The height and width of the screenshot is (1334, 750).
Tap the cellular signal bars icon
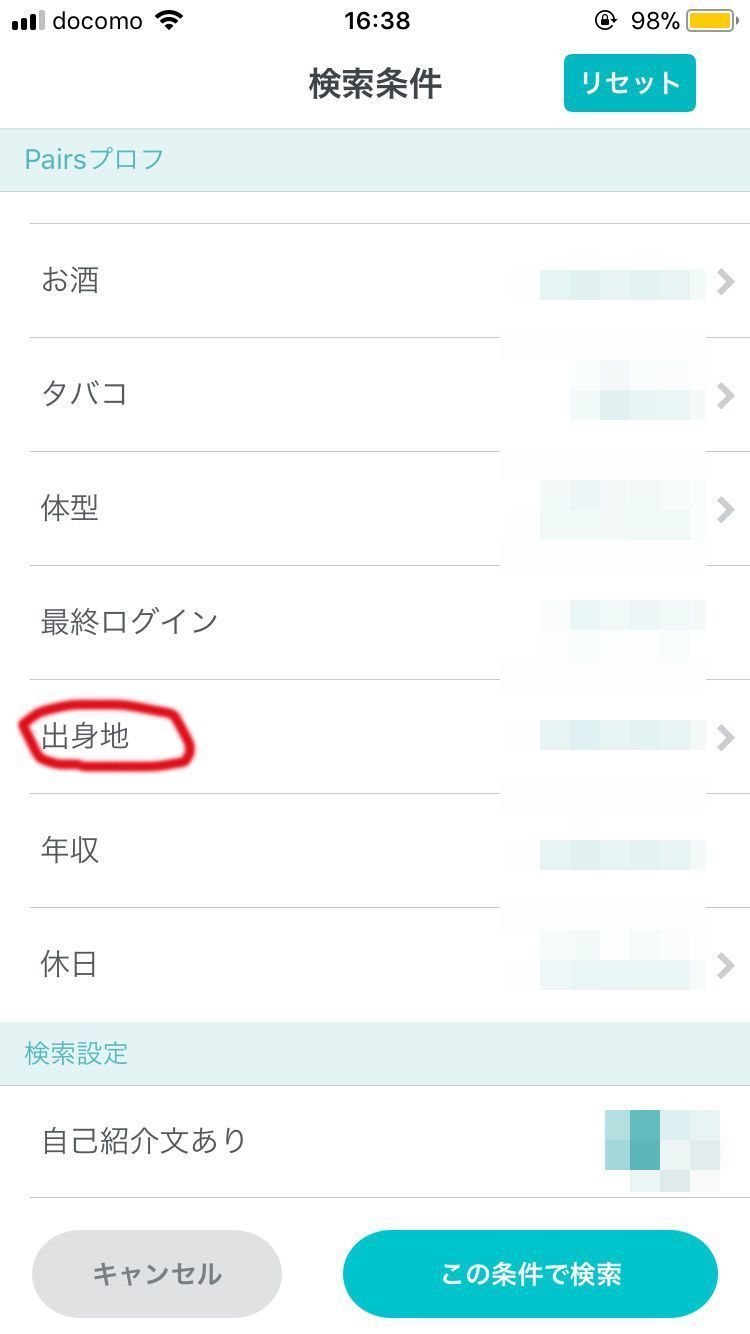tap(27, 21)
